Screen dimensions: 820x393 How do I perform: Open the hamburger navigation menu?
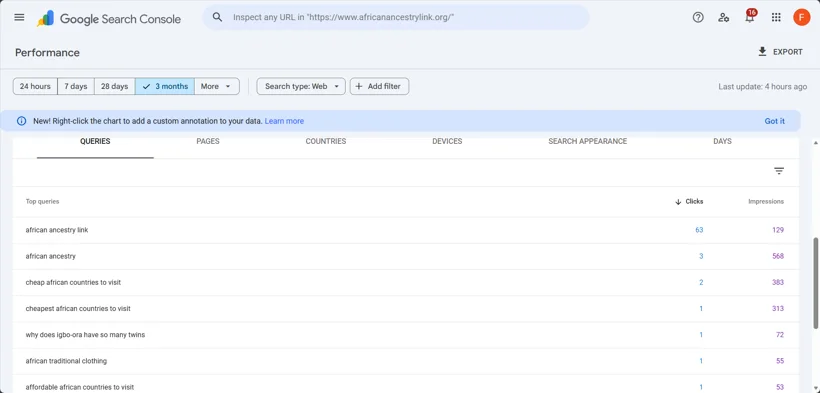coord(19,17)
